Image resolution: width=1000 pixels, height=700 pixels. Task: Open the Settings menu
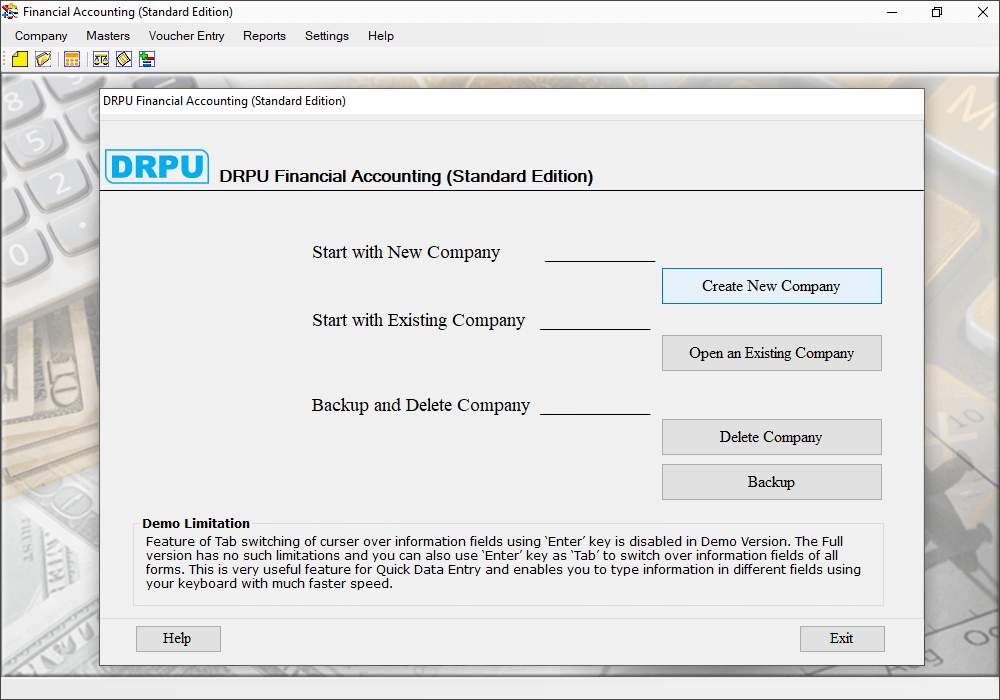(327, 36)
